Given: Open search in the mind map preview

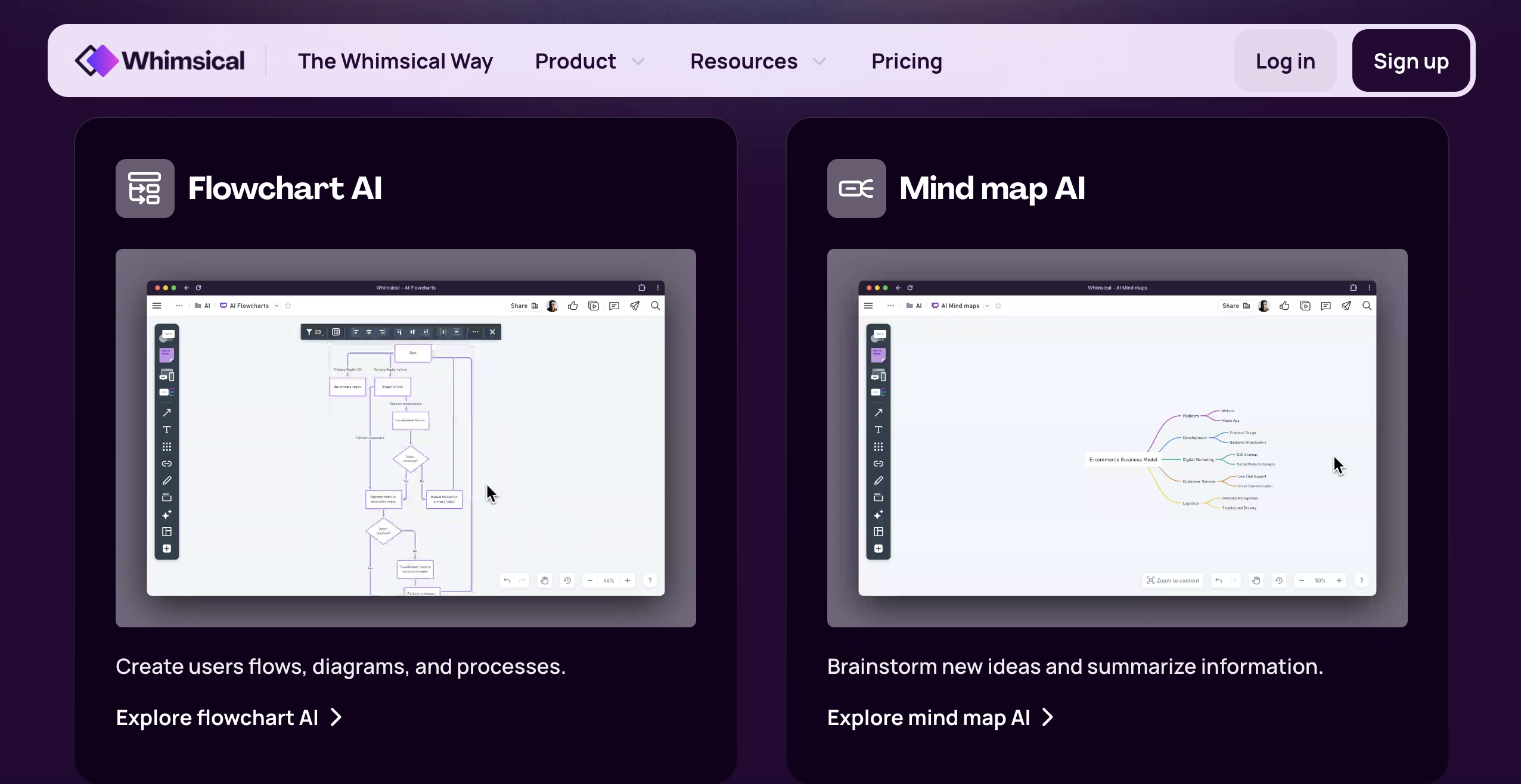Looking at the screenshot, I should 1367,306.
